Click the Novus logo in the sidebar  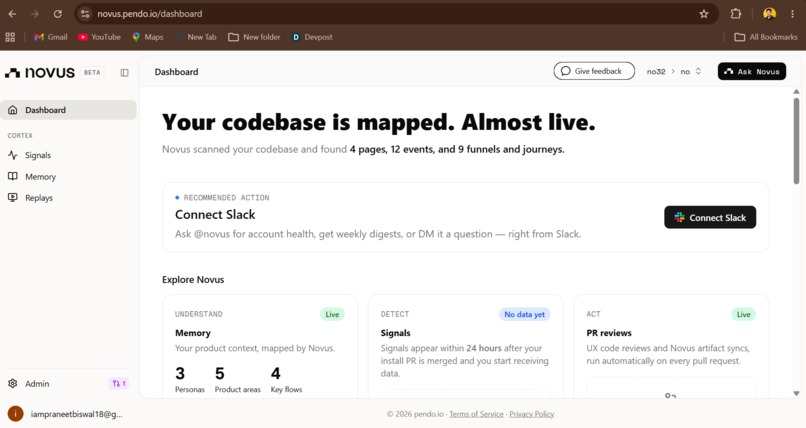40,72
